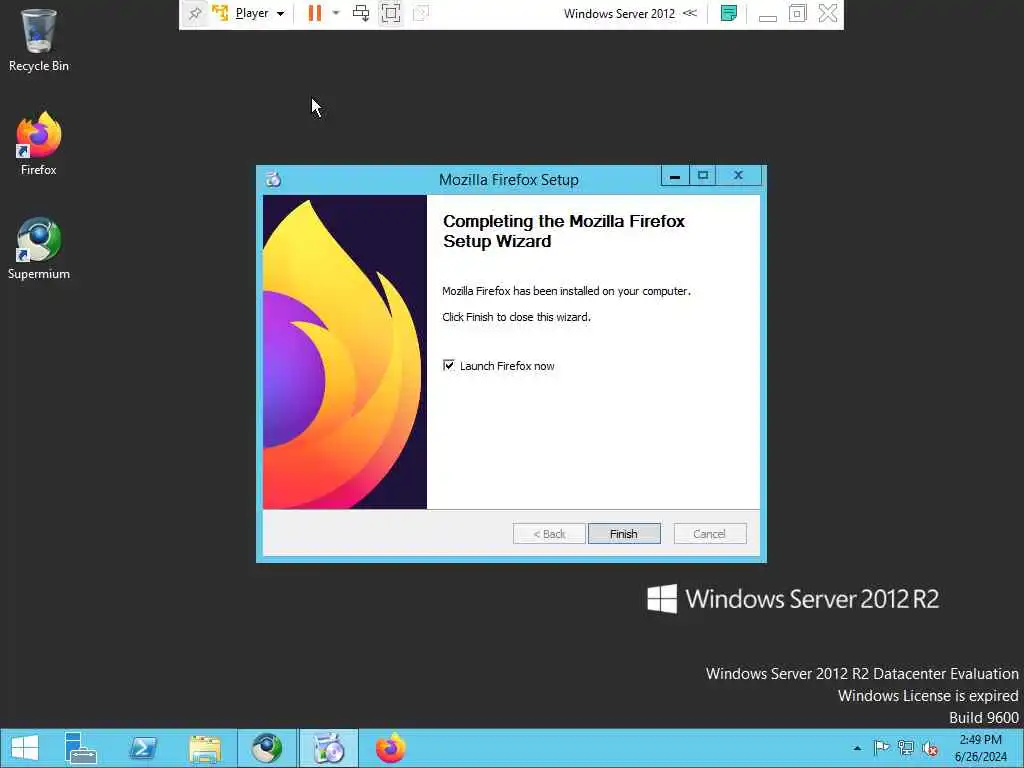The width and height of the screenshot is (1024, 768).
Task: Pin the VMware Player toolbar
Action: tap(195, 13)
